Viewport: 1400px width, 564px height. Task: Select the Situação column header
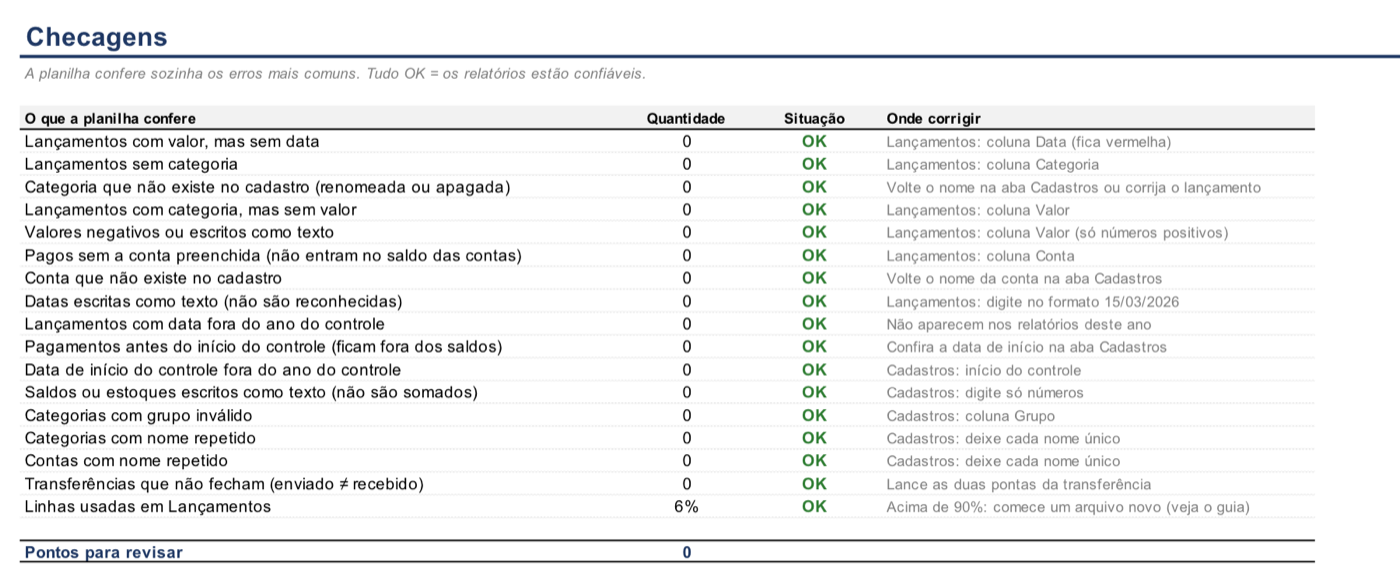pos(814,118)
